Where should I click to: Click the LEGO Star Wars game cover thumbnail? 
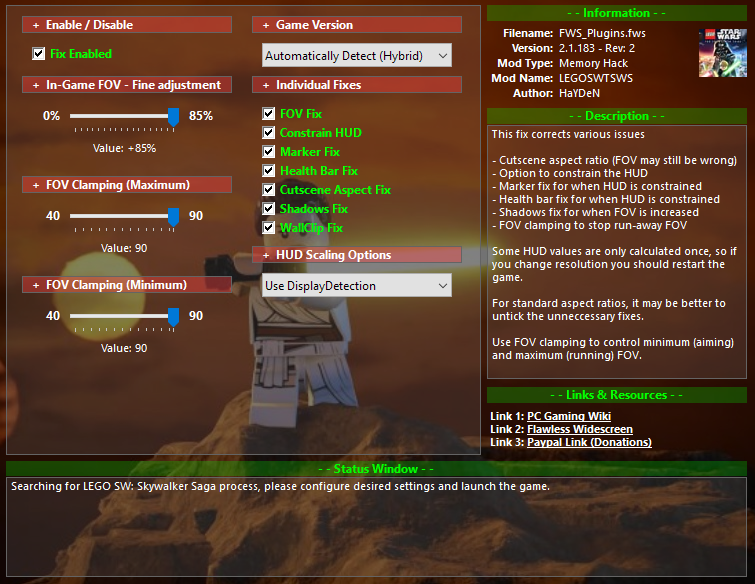click(722, 53)
